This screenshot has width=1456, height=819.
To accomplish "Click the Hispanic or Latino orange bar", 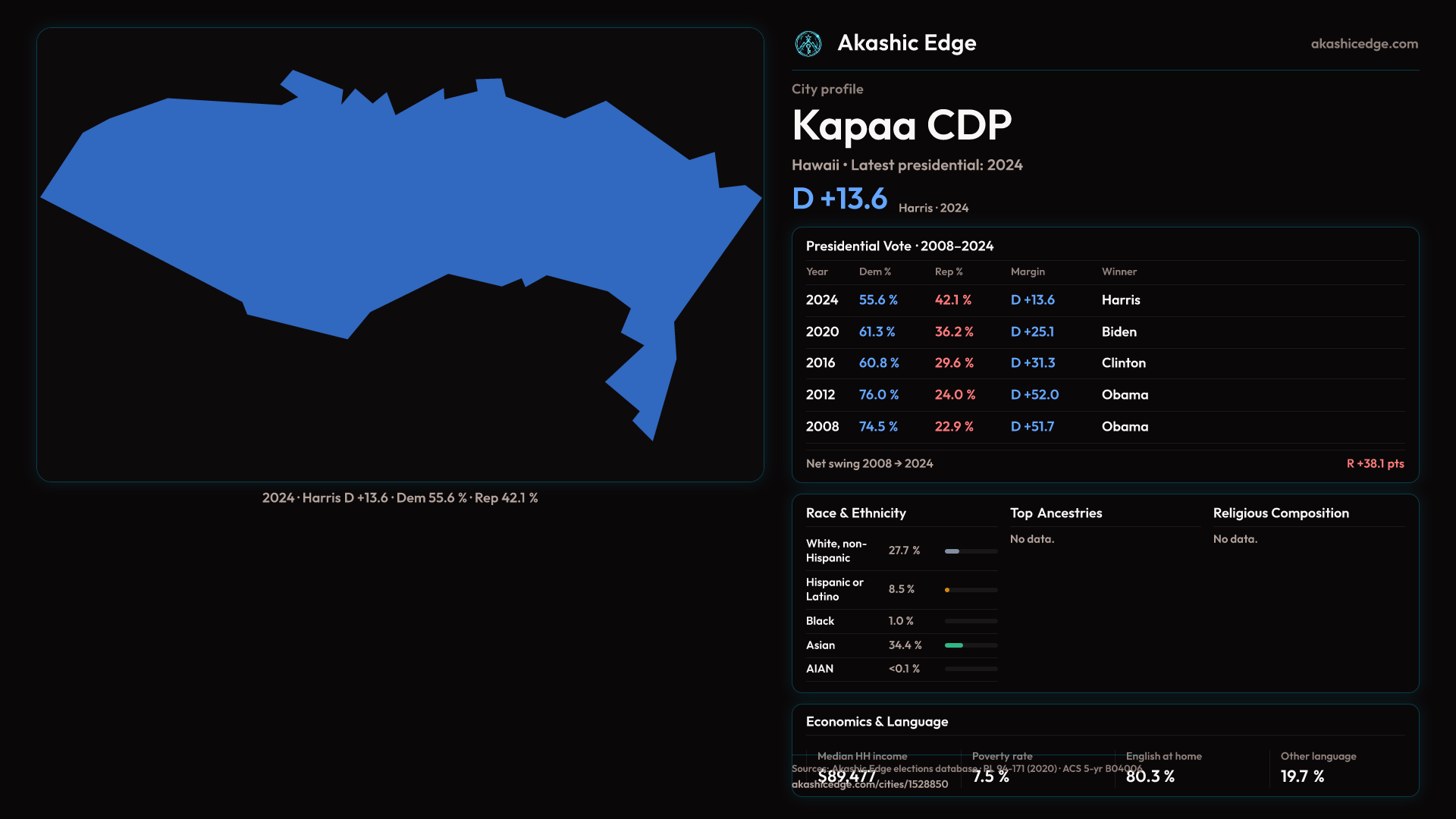I will tap(947, 590).
